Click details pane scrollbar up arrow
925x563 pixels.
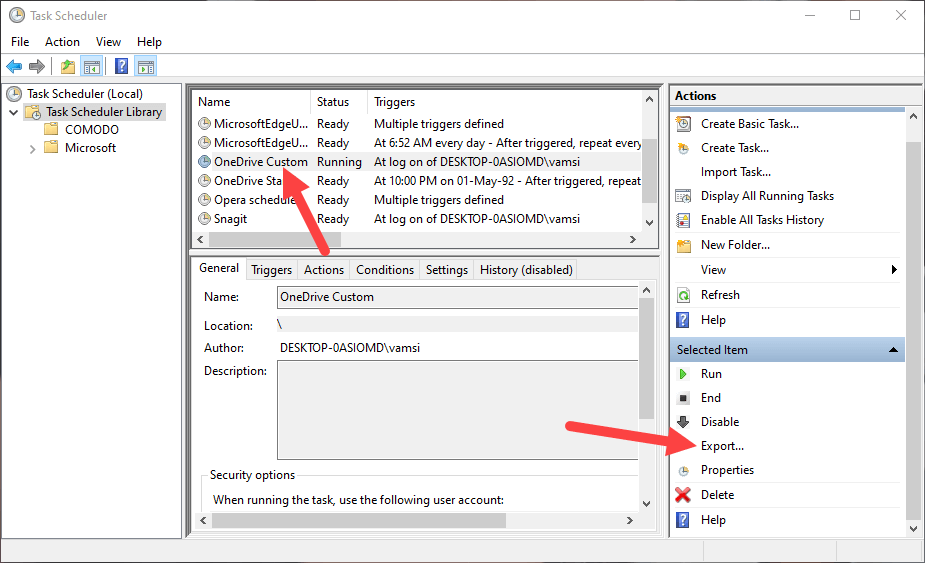(x=647, y=290)
